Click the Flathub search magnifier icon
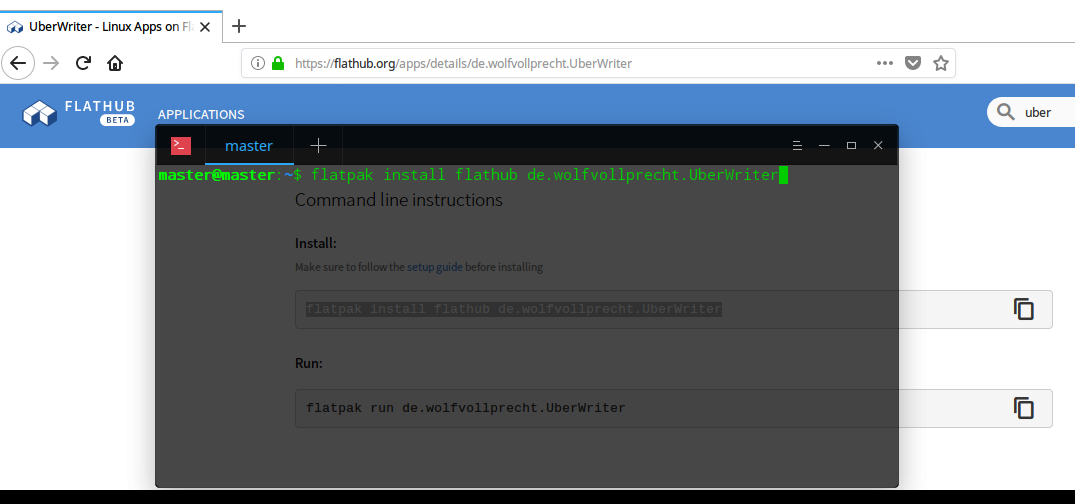This screenshot has width=1075, height=504. click(1006, 112)
